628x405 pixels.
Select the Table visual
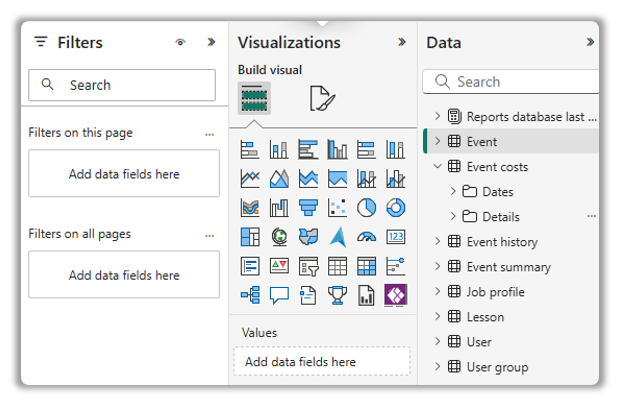[337, 266]
